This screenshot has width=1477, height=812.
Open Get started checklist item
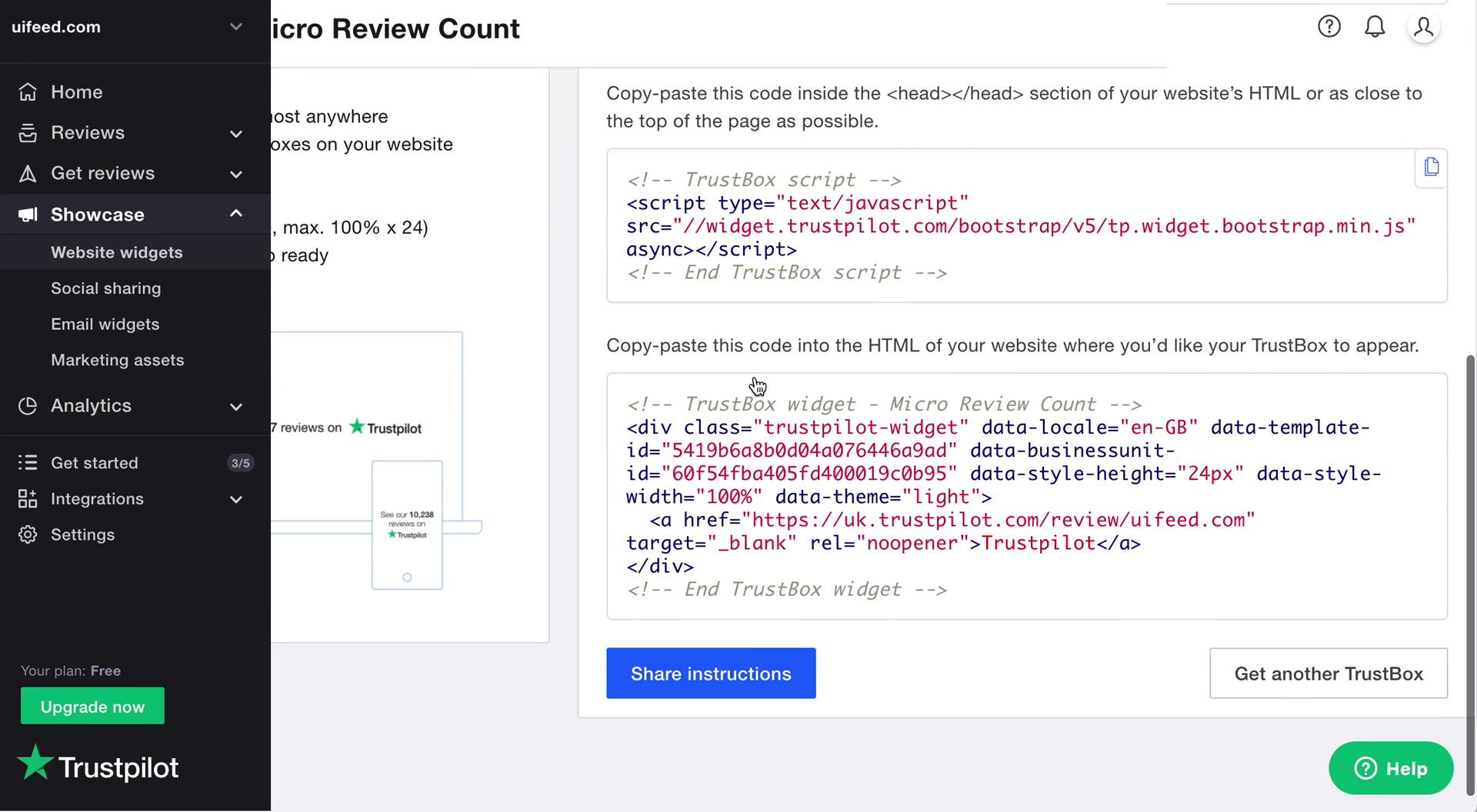tap(135, 463)
